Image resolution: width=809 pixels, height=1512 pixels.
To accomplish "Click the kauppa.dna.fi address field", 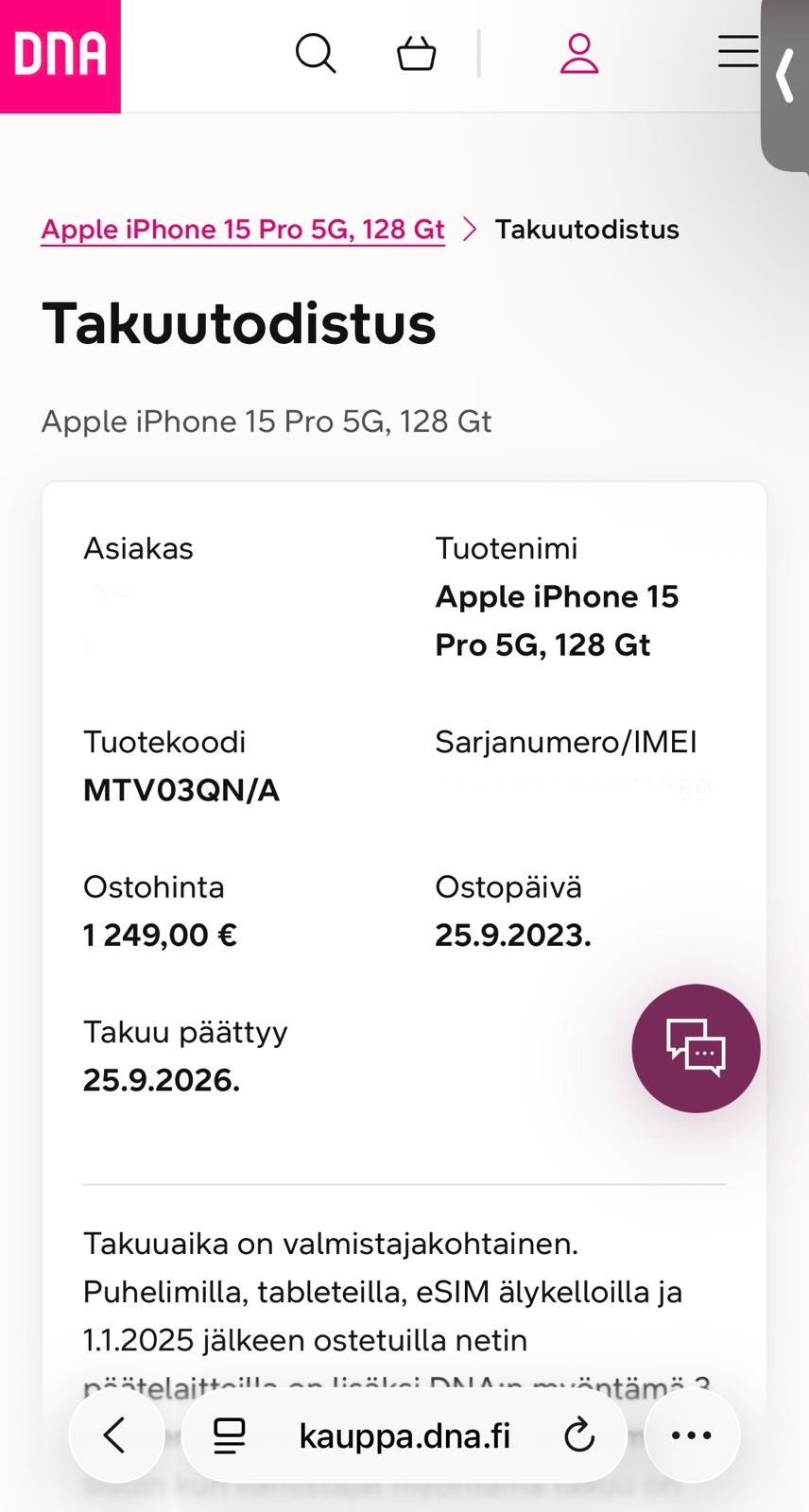I will coord(404,1435).
